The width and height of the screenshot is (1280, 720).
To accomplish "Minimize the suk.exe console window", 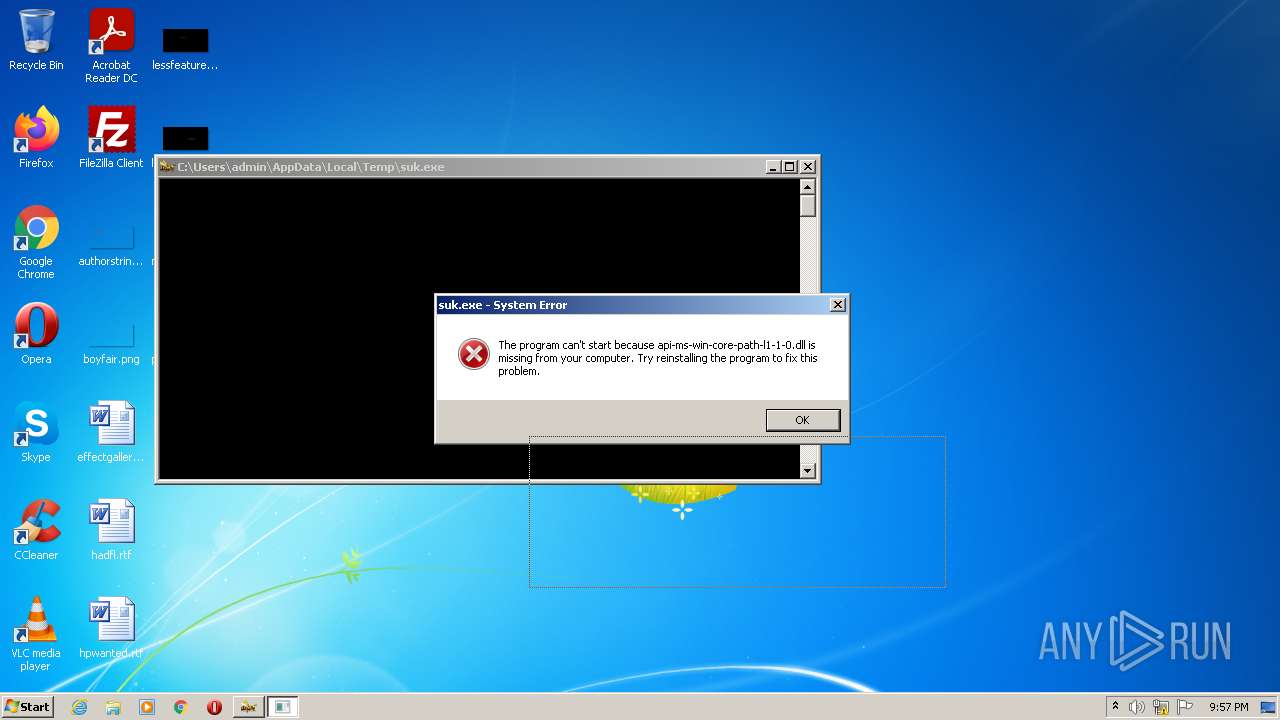I will pyautogui.click(x=773, y=167).
